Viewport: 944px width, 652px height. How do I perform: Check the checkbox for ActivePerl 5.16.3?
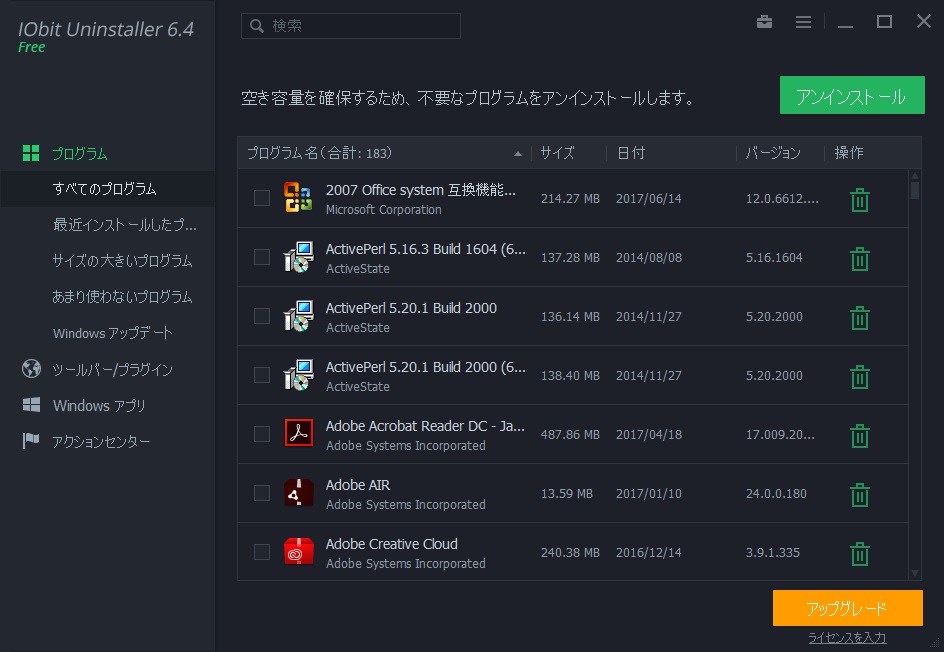click(x=262, y=257)
